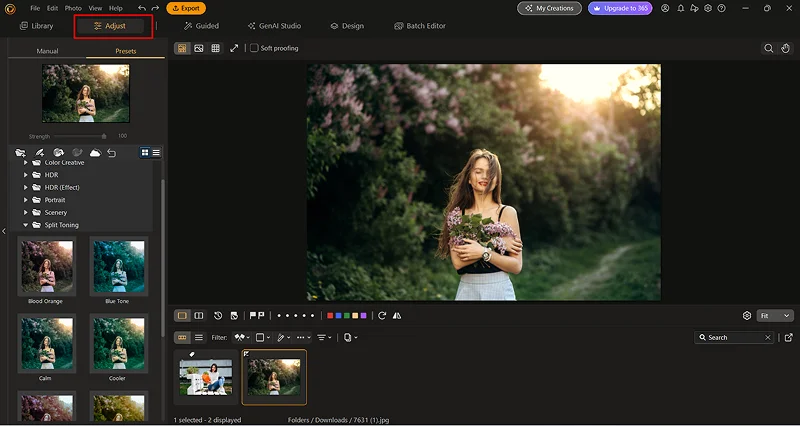Click the Upgrade to 365 button
800x426 pixels.
[620, 8]
